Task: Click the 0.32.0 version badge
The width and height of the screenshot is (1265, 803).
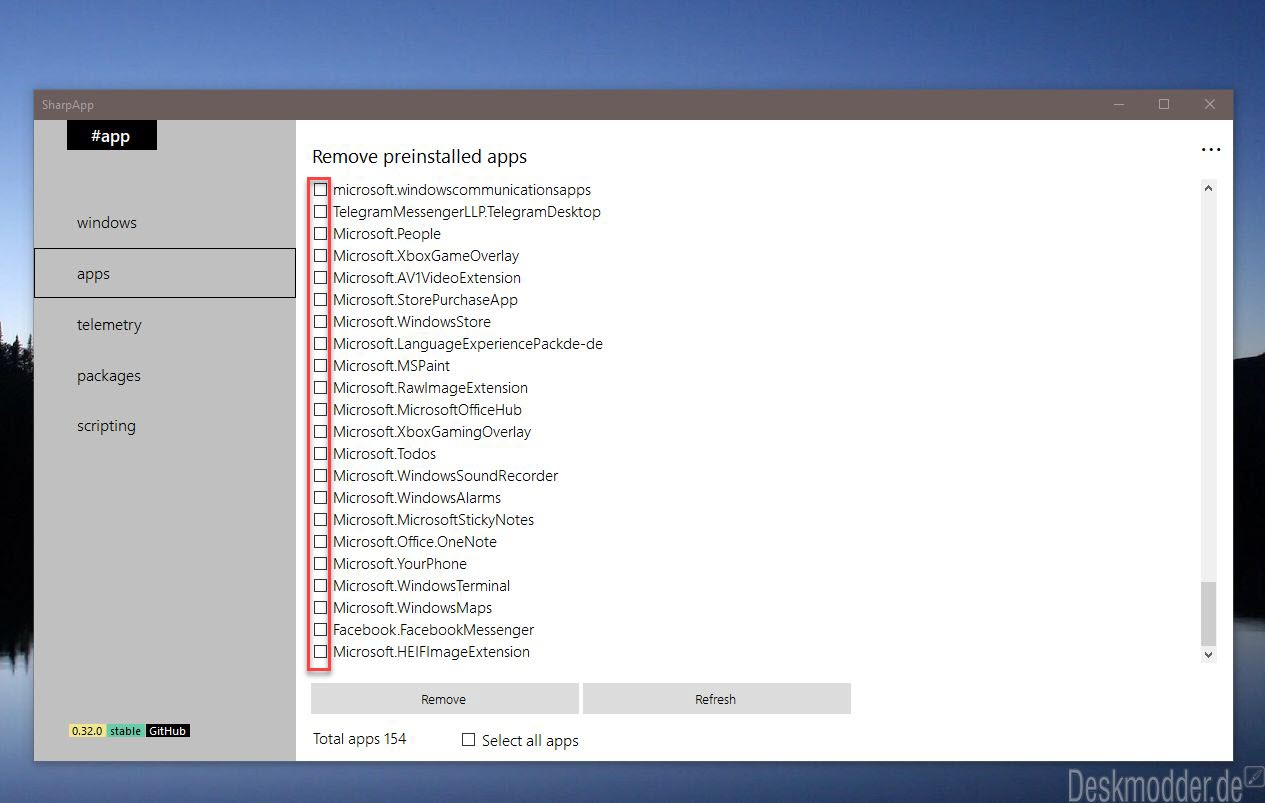Action: pyautogui.click(x=87, y=731)
